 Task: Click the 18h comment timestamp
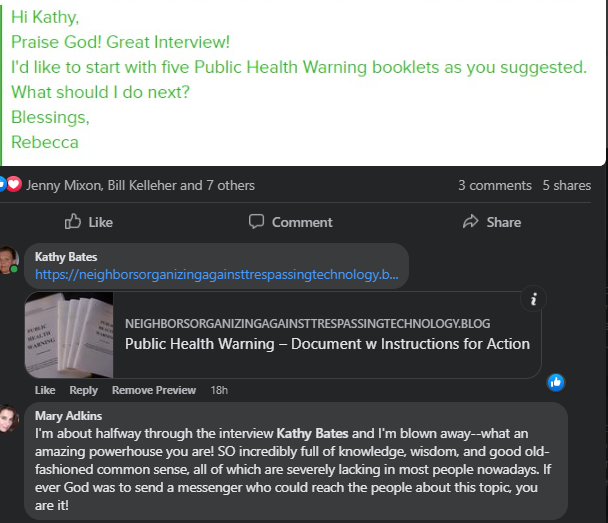220,390
